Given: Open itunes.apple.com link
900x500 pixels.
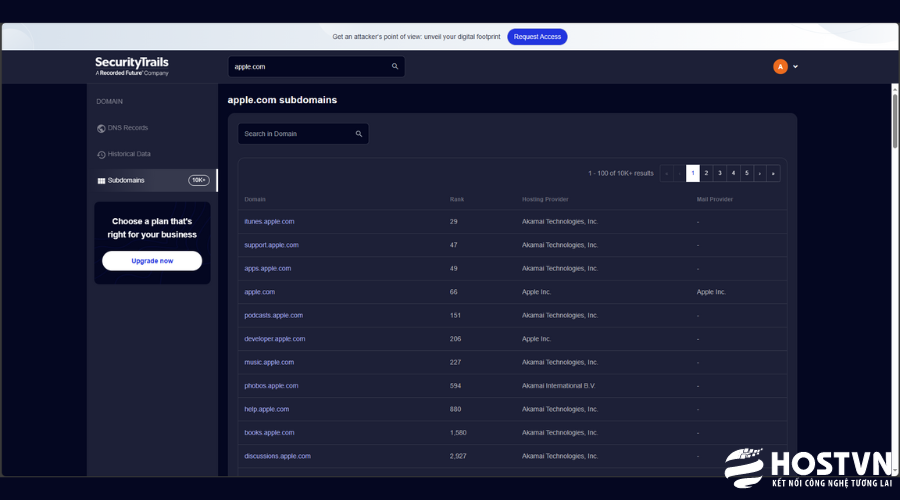Looking at the screenshot, I should pyautogui.click(x=269, y=222).
